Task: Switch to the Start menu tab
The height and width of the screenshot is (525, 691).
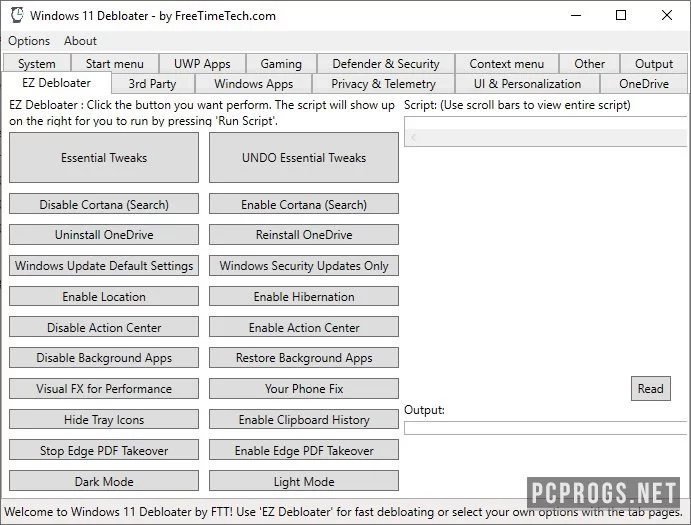Action: pyautogui.click(x=115, y=64)
